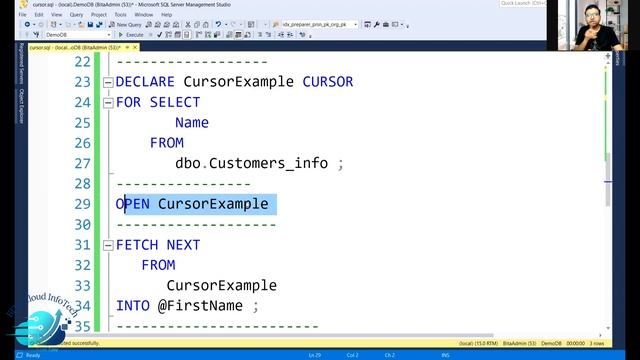
Task: Open the Window menu
Action: point(144,15)
